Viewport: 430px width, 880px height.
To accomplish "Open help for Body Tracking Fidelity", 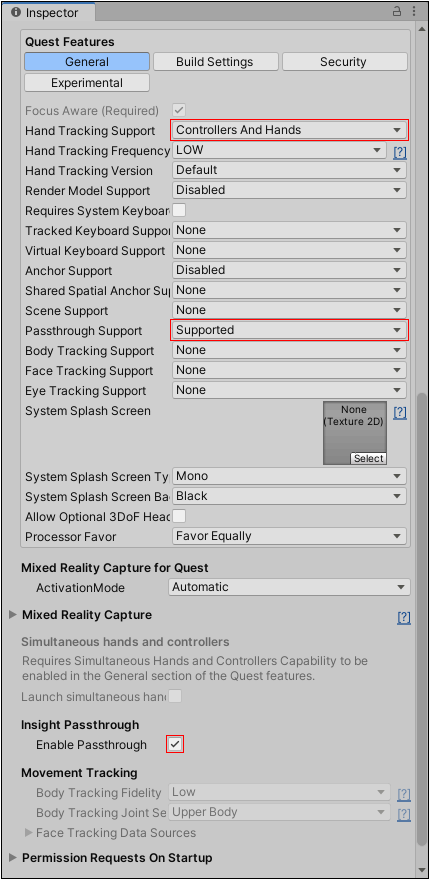I will point(404,794).
